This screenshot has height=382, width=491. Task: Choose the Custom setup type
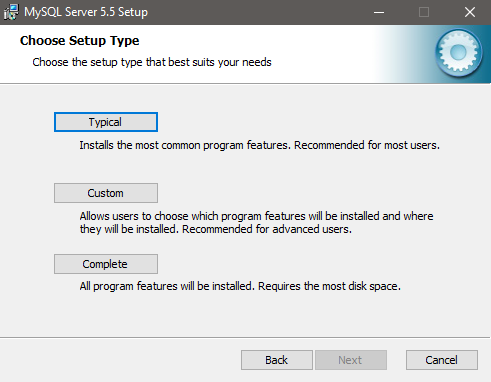pos(106,193)
